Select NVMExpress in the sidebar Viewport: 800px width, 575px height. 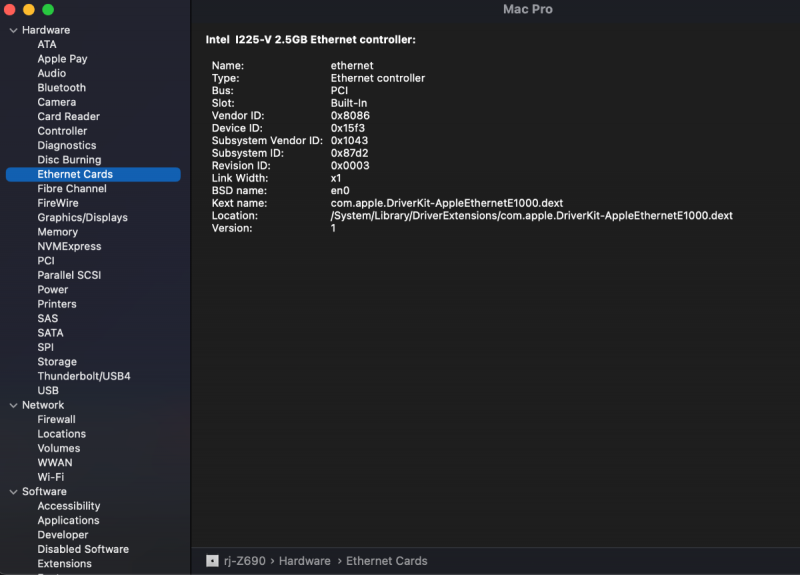tap(69, 246)
